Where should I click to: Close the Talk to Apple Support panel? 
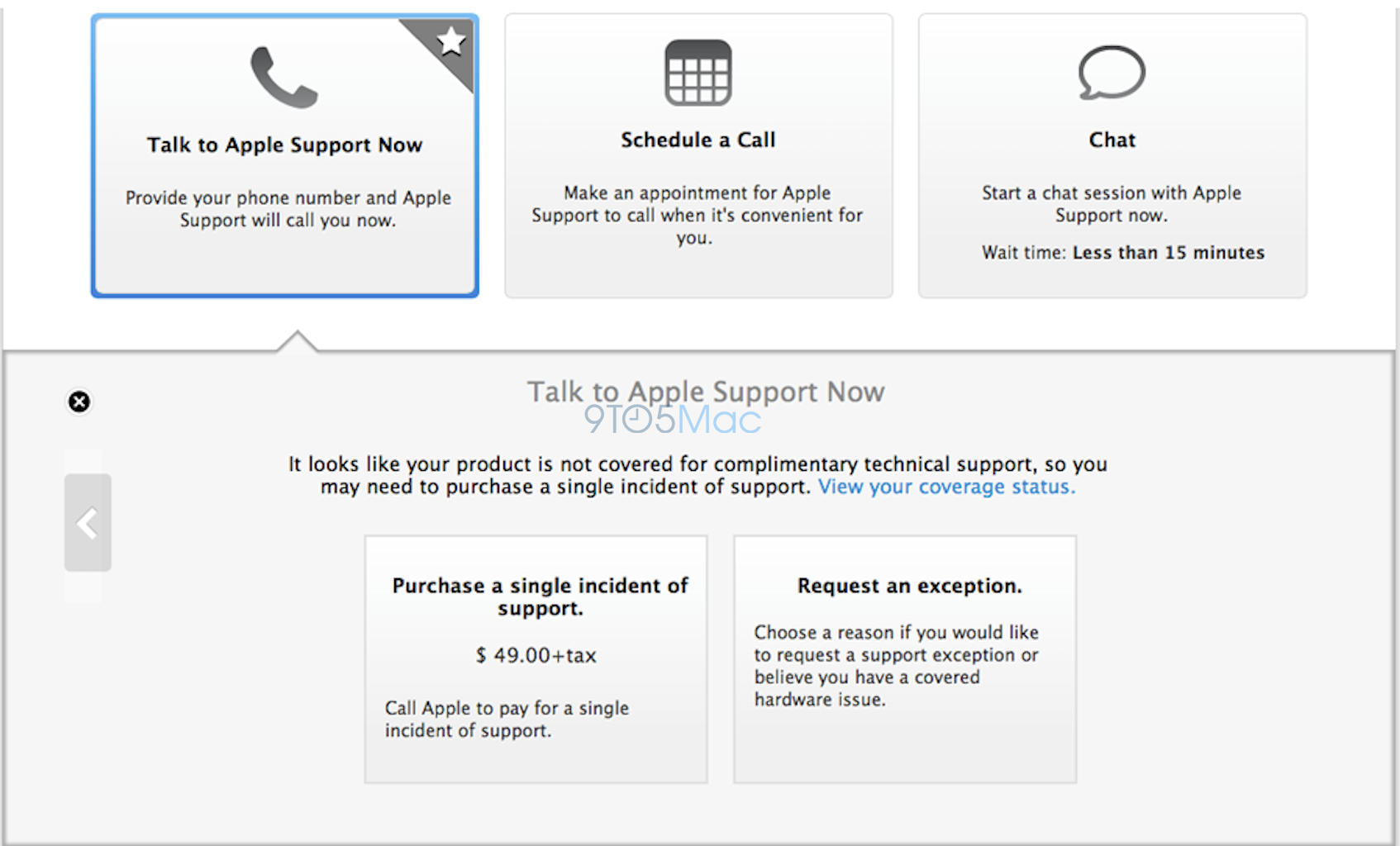79,402
